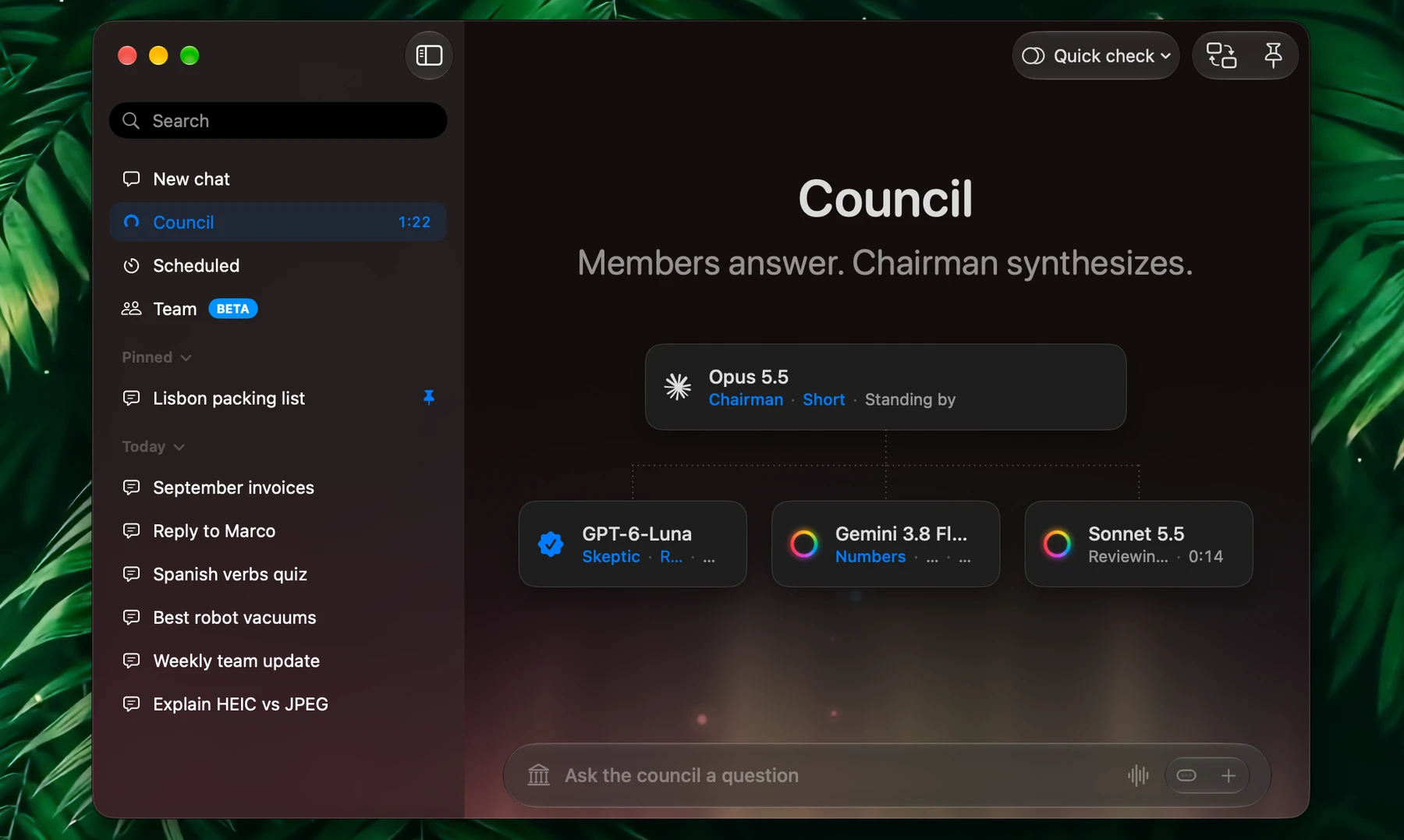The height and width of the screenshot is (840, 1404).
Task: Open the Team beta section
Action: (x=278, y=309)
